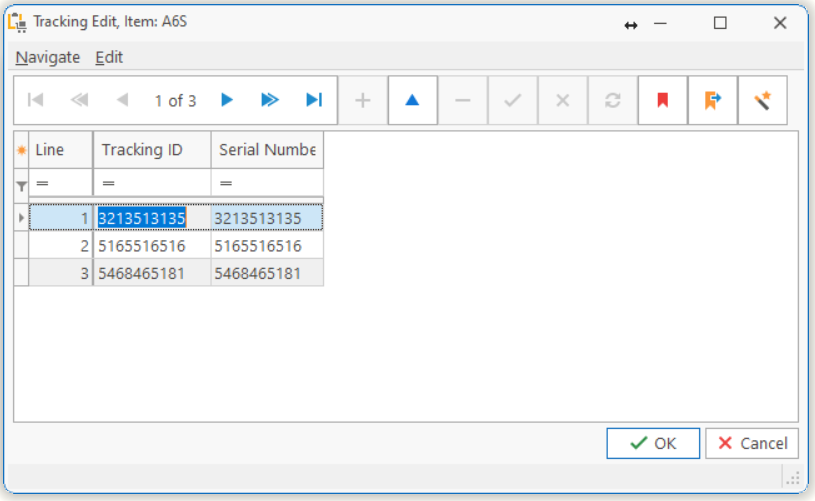
Task: Set a bookmark with the red icon
Action: pos(662,101)
